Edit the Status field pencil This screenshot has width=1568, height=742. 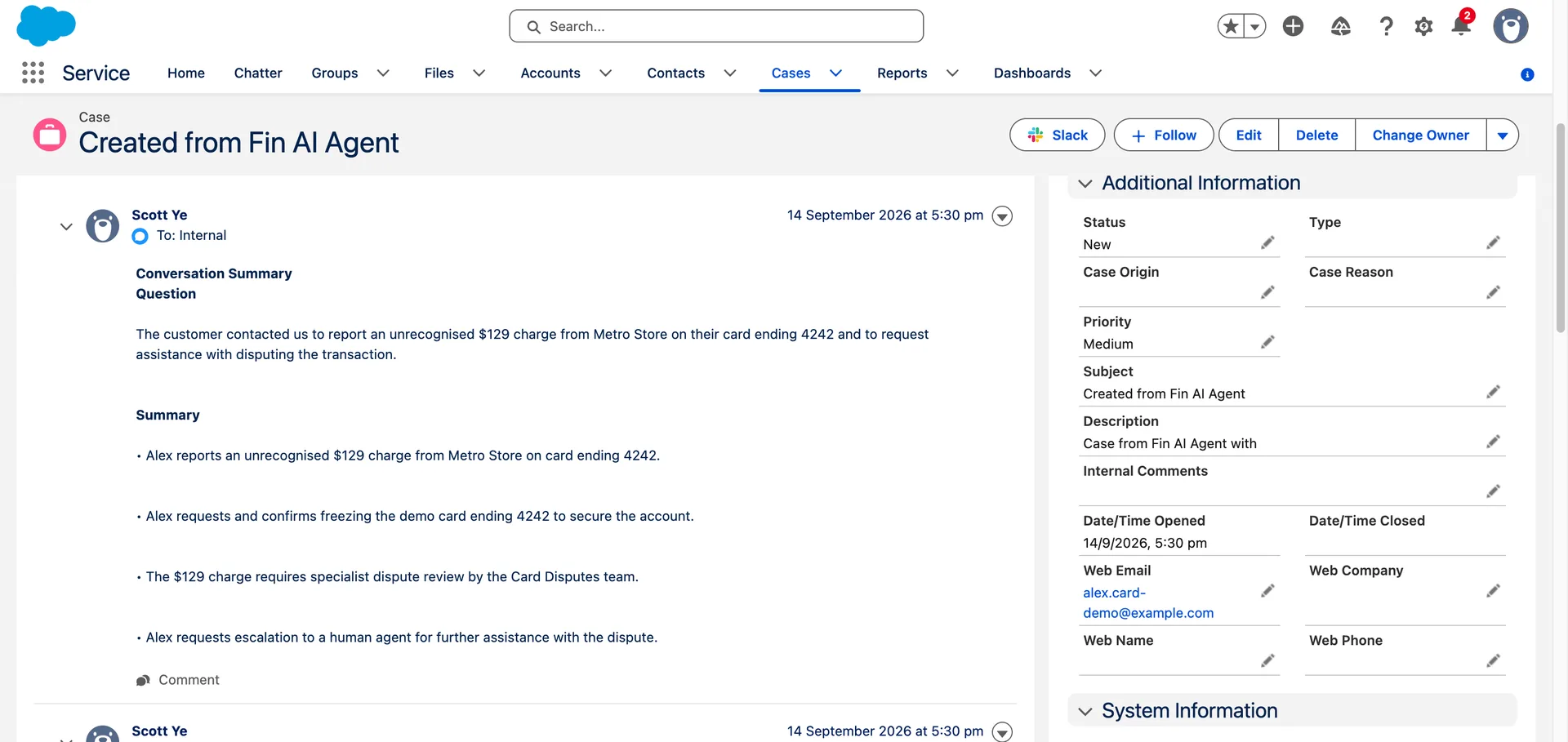click(1267, 242)
